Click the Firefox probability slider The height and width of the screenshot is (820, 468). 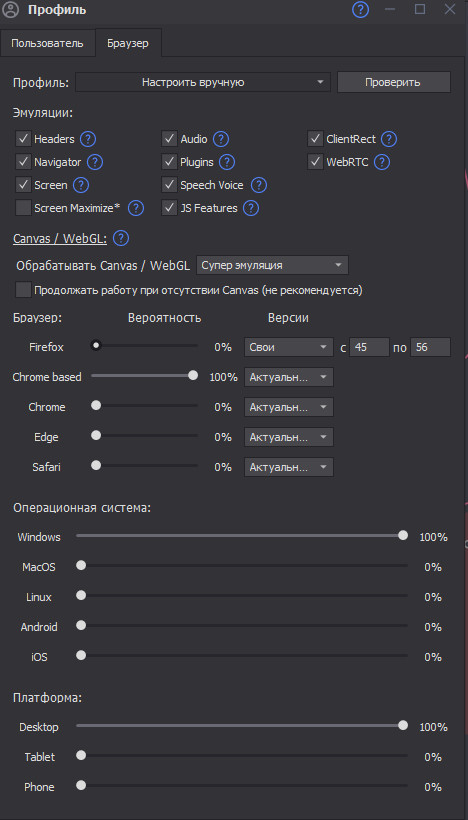tap(144, 345)
